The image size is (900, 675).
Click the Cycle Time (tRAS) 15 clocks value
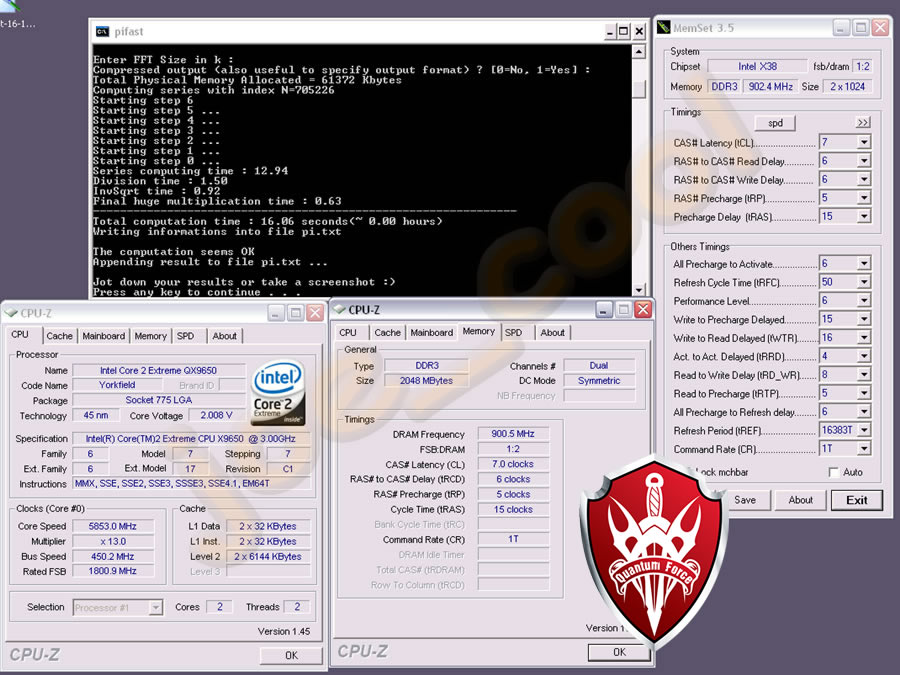pyautogui.click(x=513, y=509)
